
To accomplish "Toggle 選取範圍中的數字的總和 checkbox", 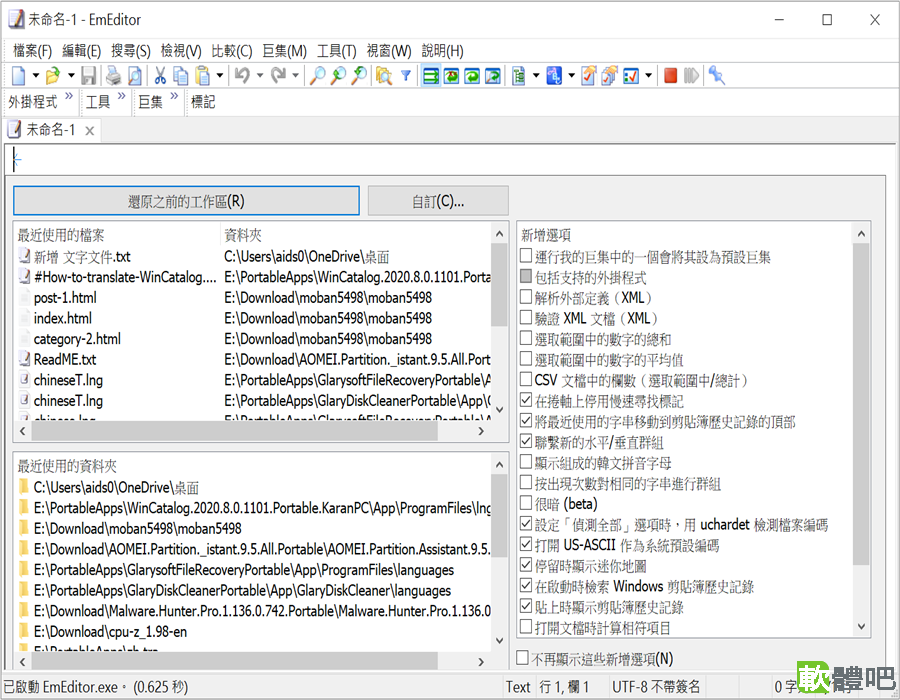I will 526,338.
